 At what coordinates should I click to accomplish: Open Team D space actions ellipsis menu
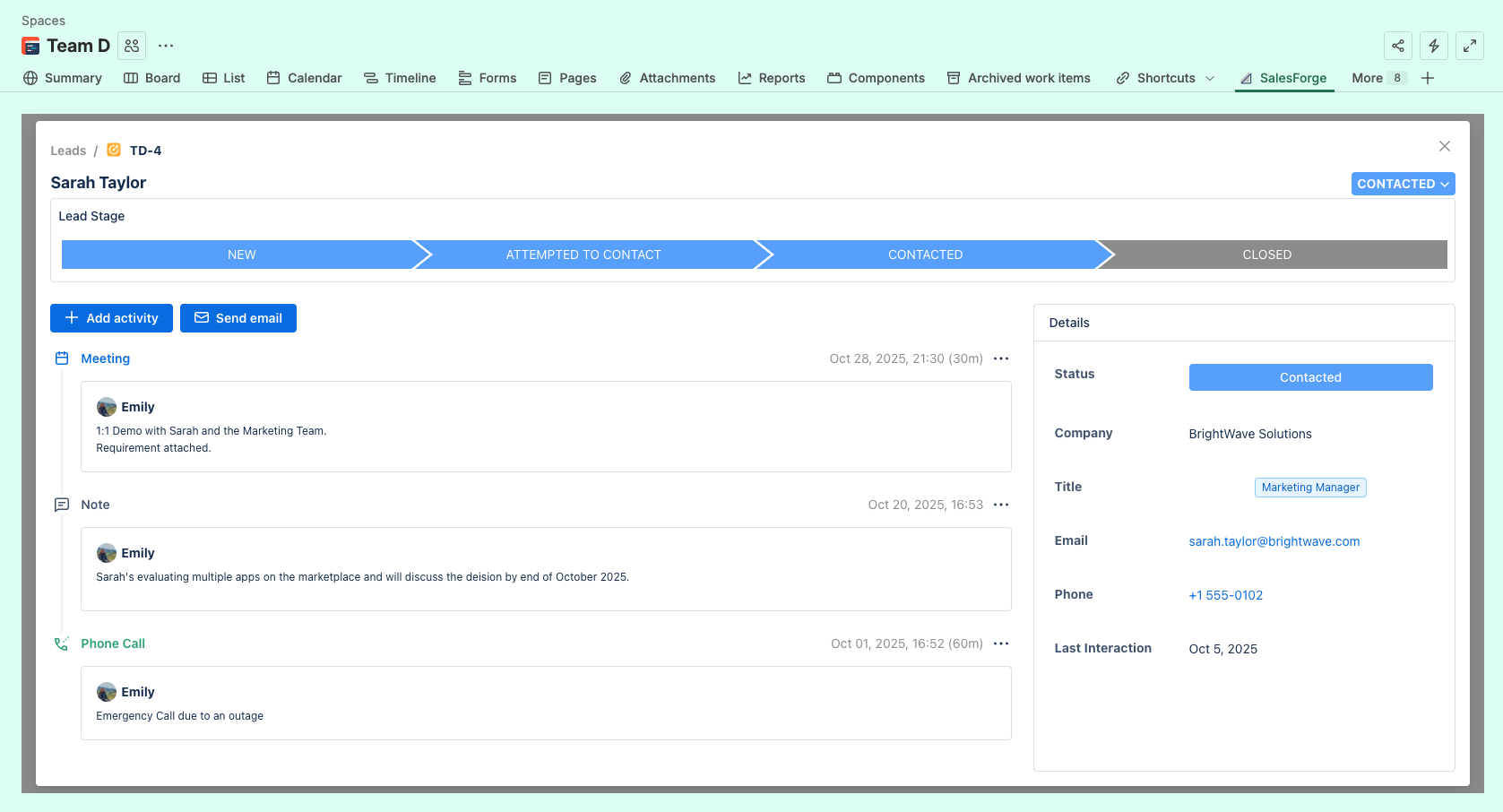click(x=166, y=46)
